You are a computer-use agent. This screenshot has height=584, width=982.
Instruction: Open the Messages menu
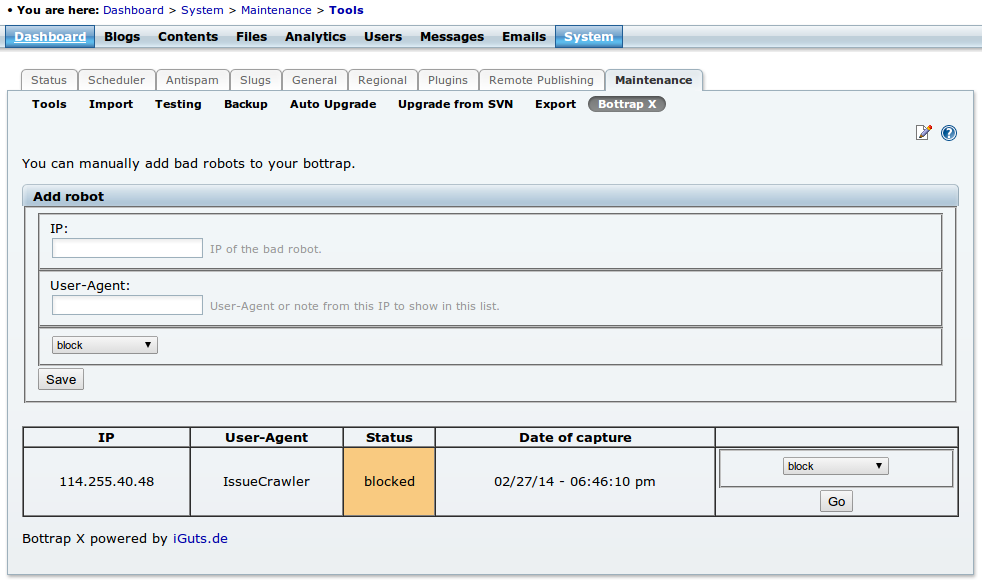pyautogui.click(x=452, y=37)
